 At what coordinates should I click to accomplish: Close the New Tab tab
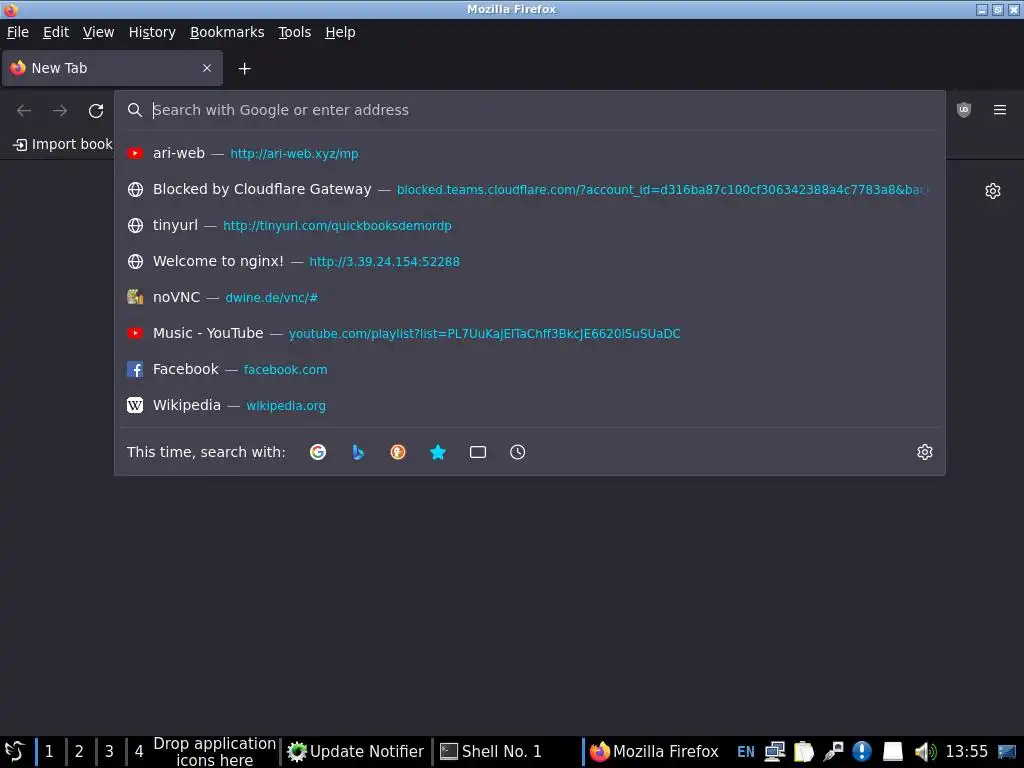(207, 68)
